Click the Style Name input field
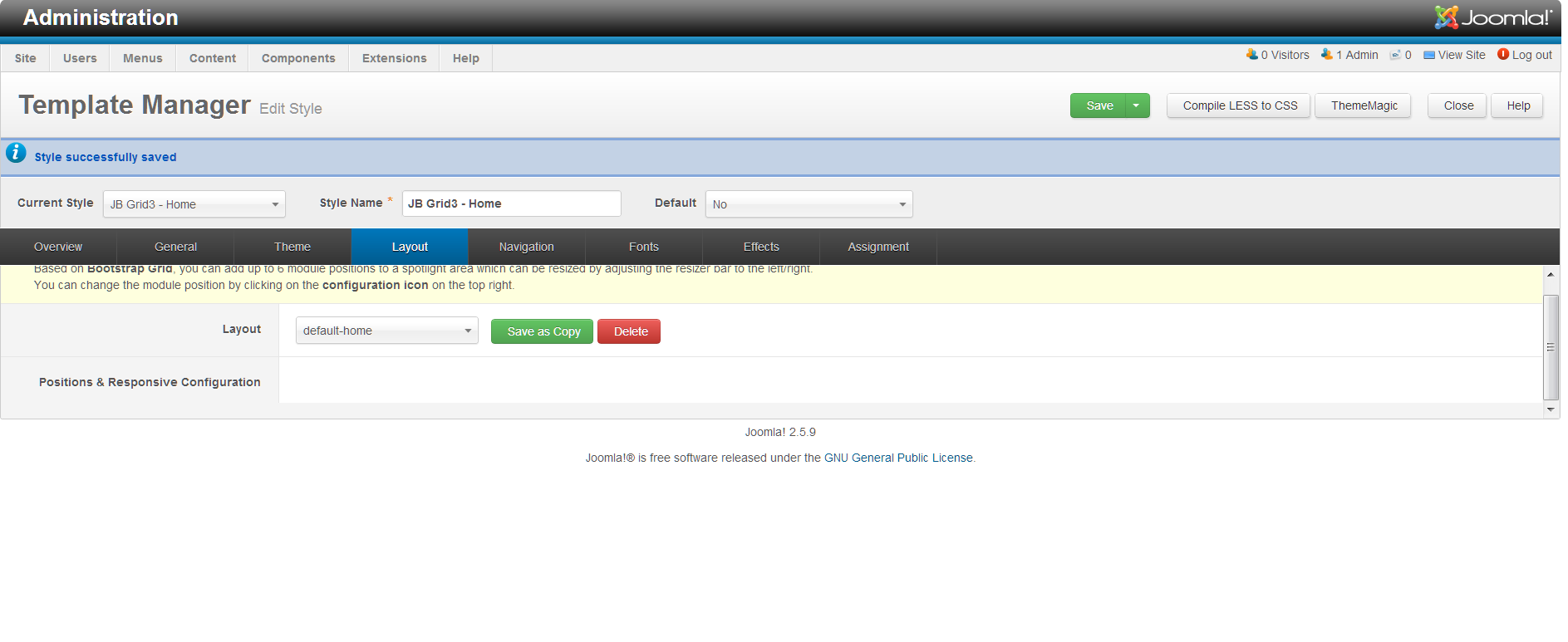This screenshot has height=642, width=1568. click(x=512, y=203)
